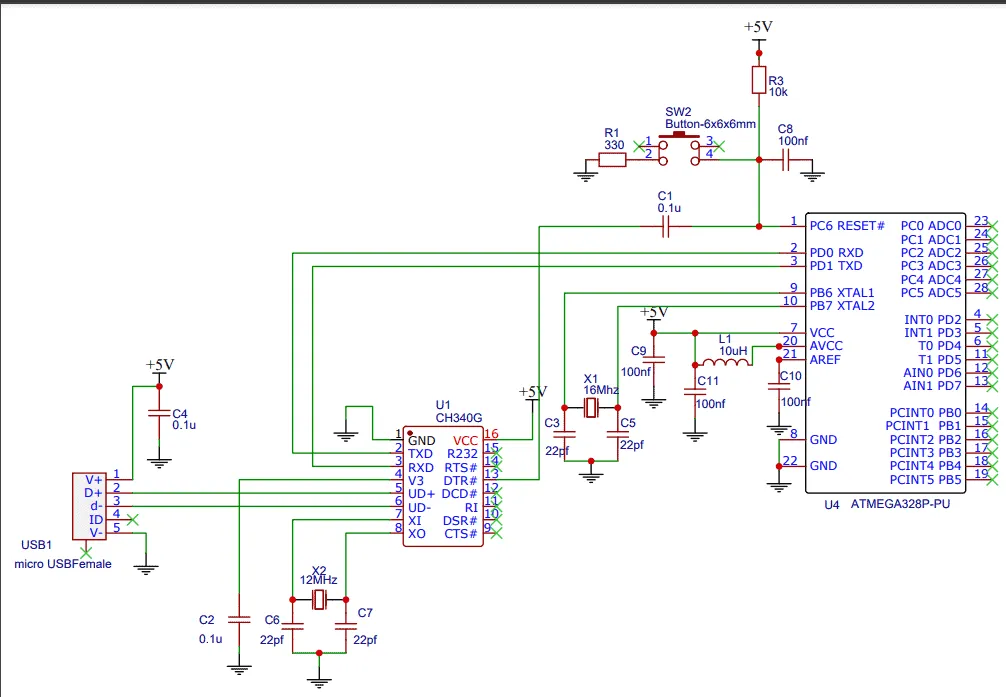The width and height of the screenshot is (1006, 697).
Task: Click the +5V power flag above R3
Action: pos(758,28)
